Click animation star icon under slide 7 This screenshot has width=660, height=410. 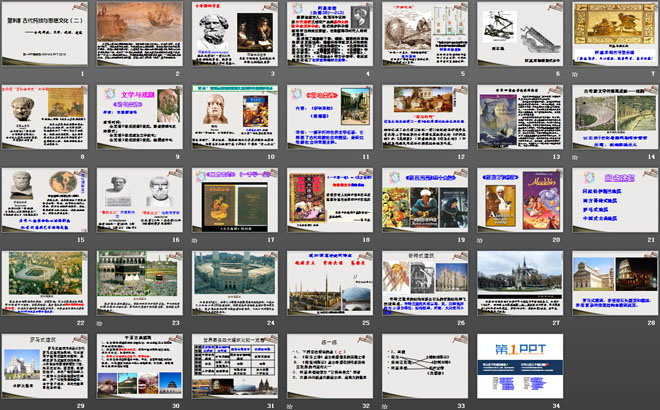pyautogui.click(x=575, y=74)
